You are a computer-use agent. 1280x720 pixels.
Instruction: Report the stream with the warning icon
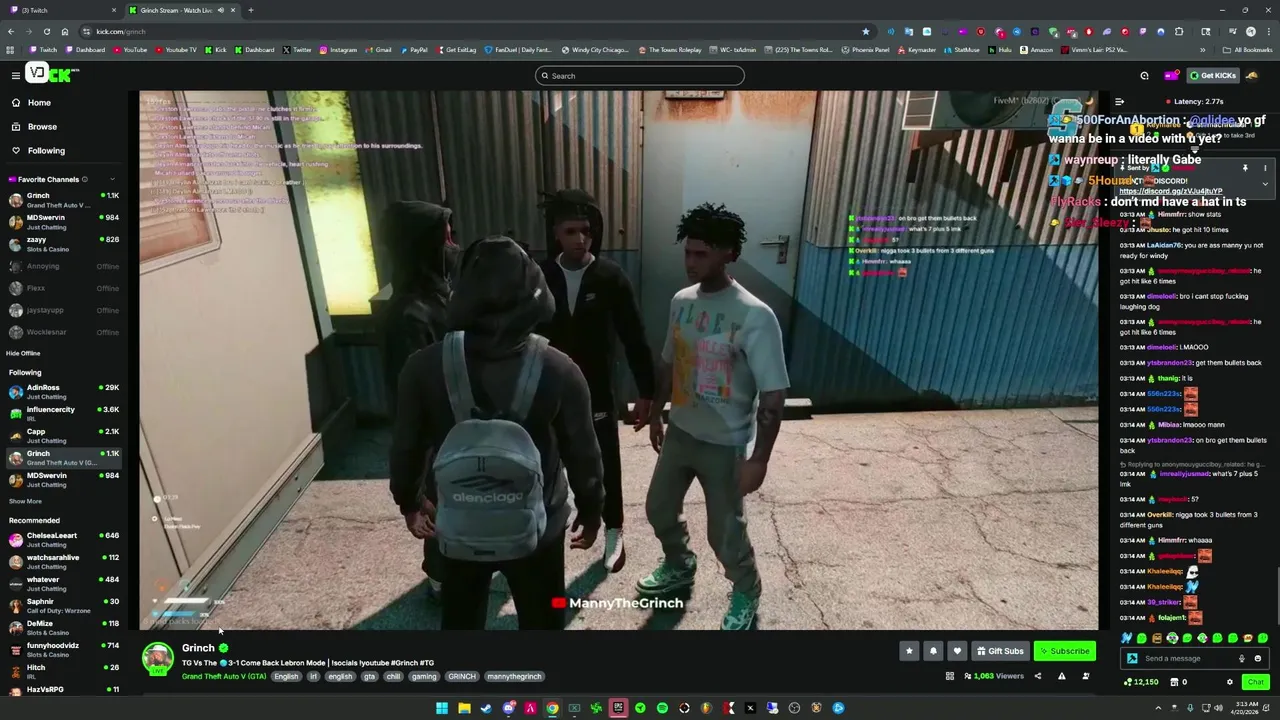(1061, 676)
